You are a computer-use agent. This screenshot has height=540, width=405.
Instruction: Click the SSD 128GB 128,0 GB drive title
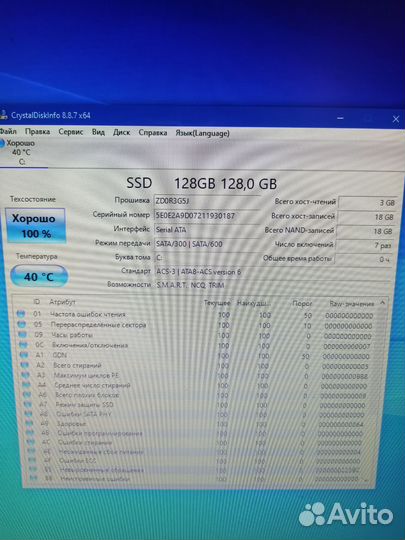201,183
